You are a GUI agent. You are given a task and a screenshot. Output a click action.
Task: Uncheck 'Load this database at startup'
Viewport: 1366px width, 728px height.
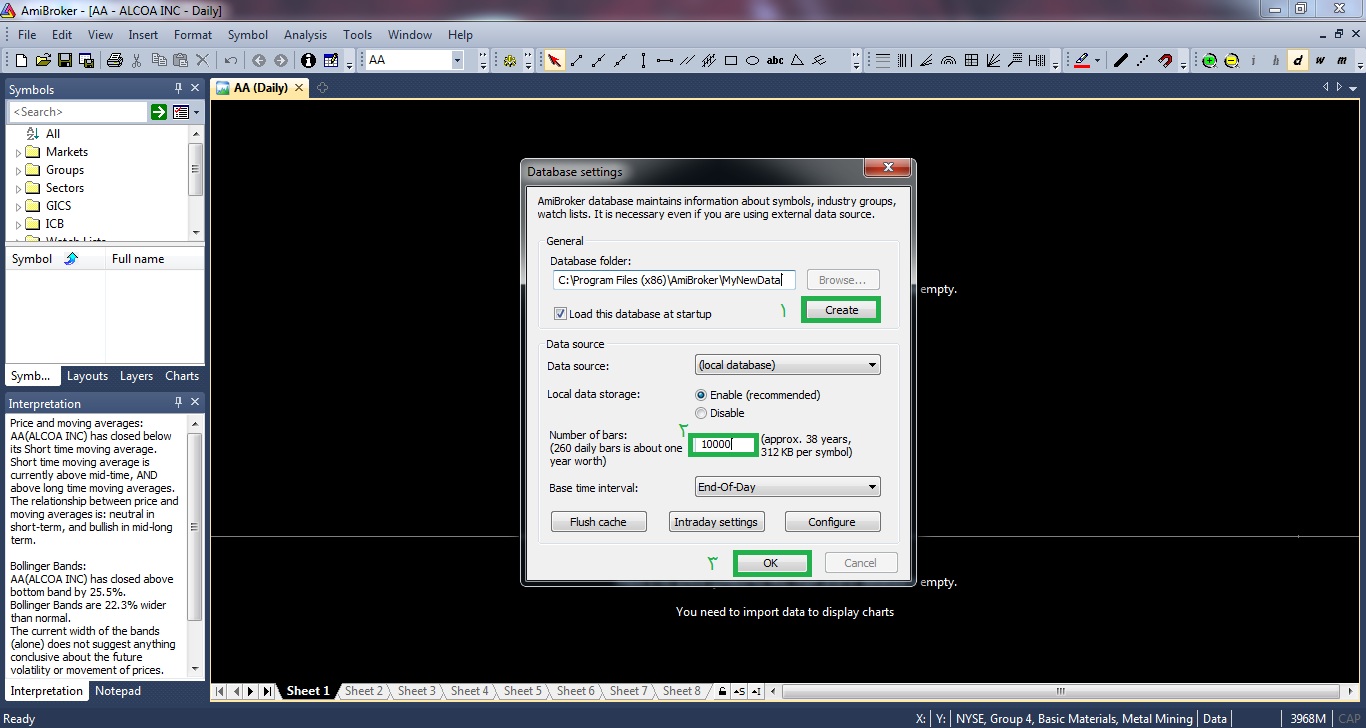[x=561, y=314]
